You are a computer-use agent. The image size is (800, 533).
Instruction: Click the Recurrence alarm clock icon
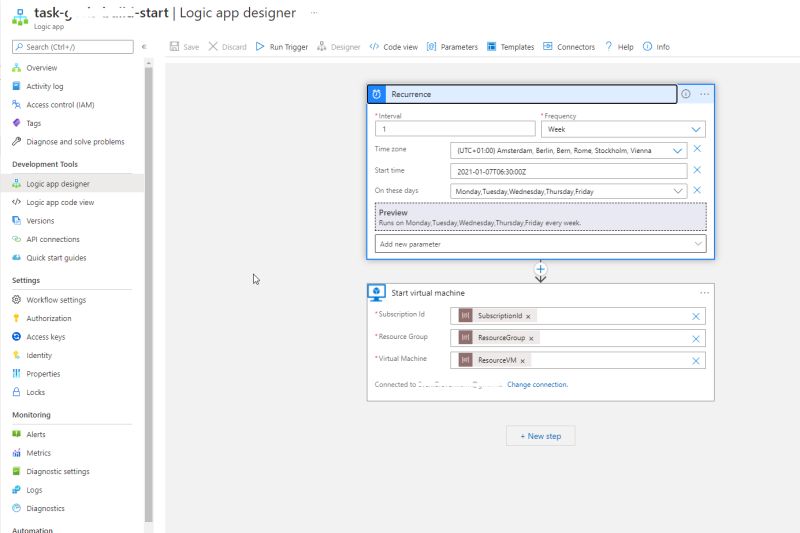377,94
